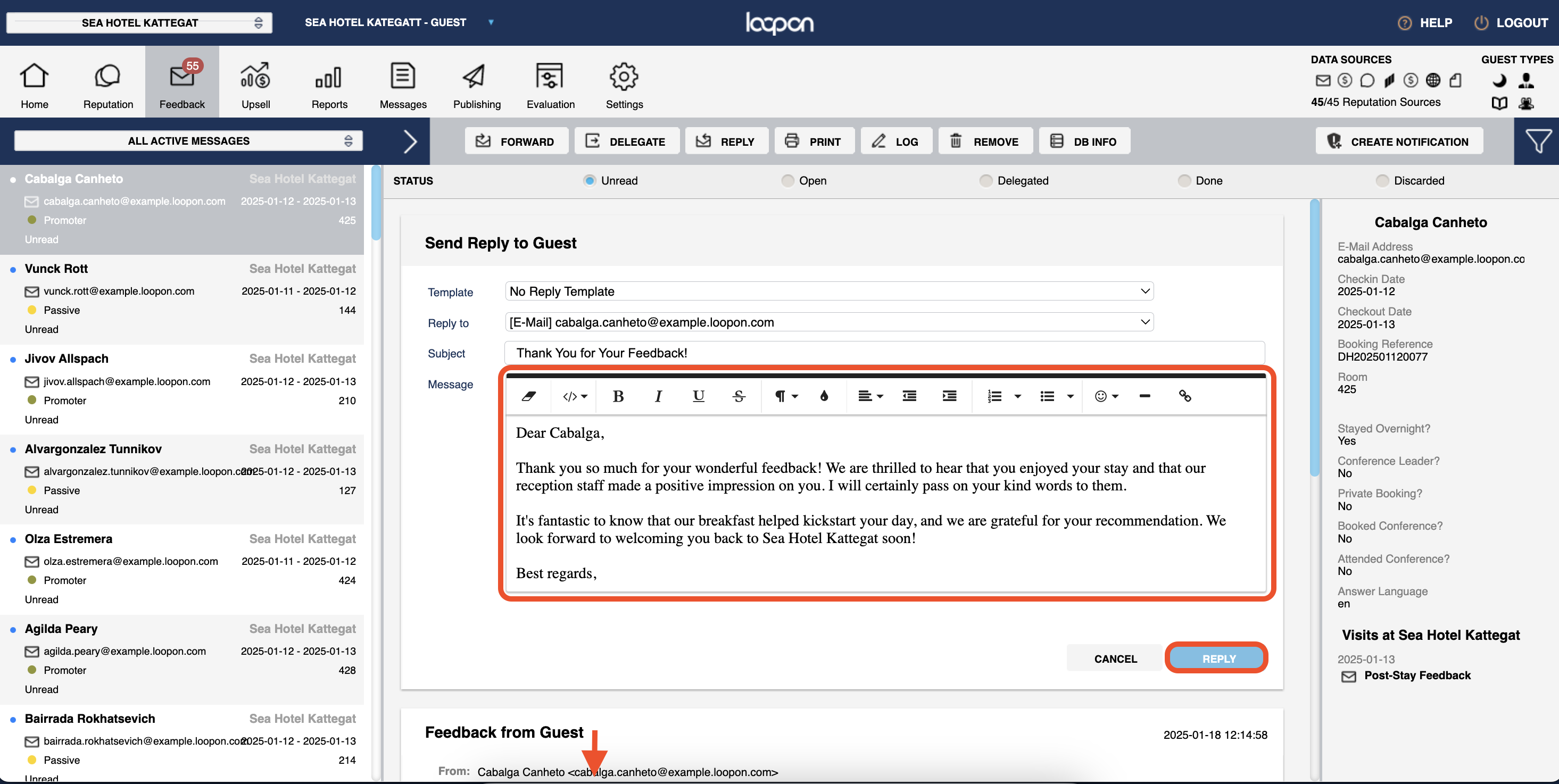This screenshot has width=1559, height=784.
Task: Filter by overnight moon guest type
Action: [x=1499, y=80]
